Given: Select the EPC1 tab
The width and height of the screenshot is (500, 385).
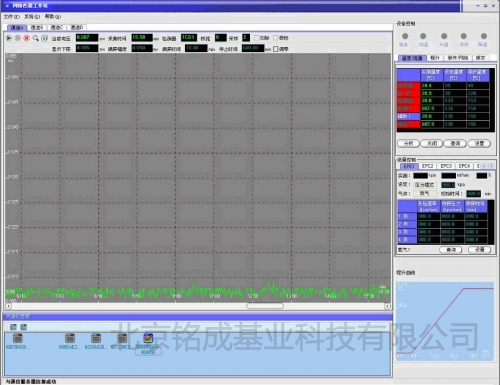Looking at the screenshot, I should tap(409, 166).
